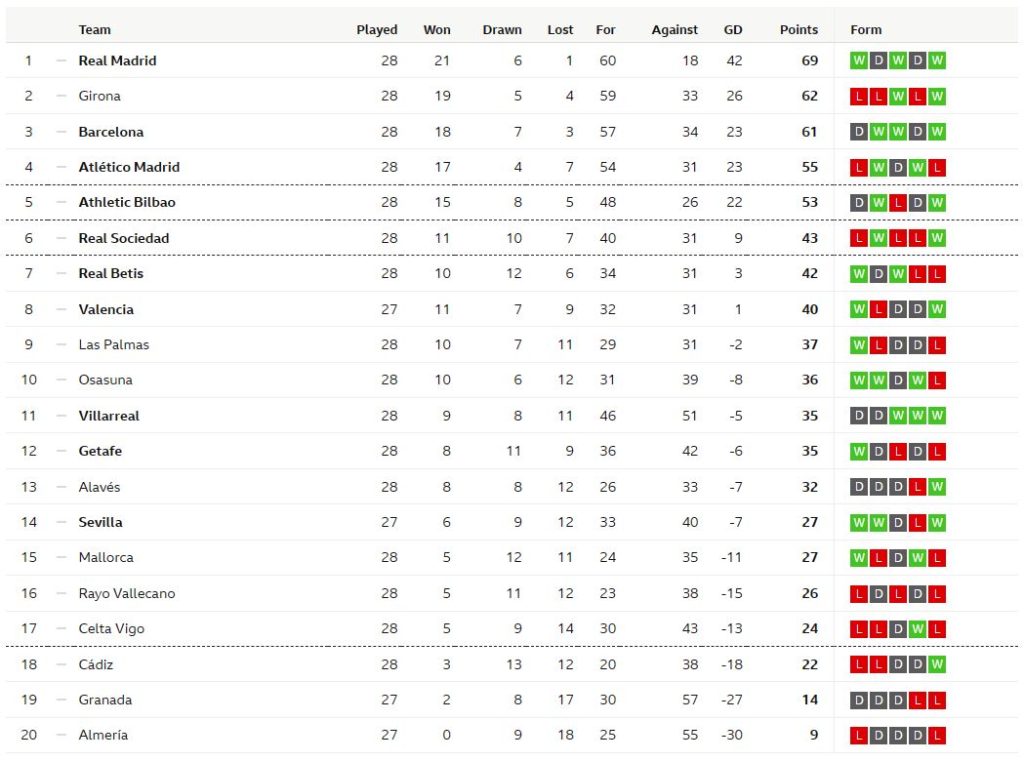Viewport: 1024px width, 761px height.
Task: Open the Barcelona team link
Action: pos(111,132)
